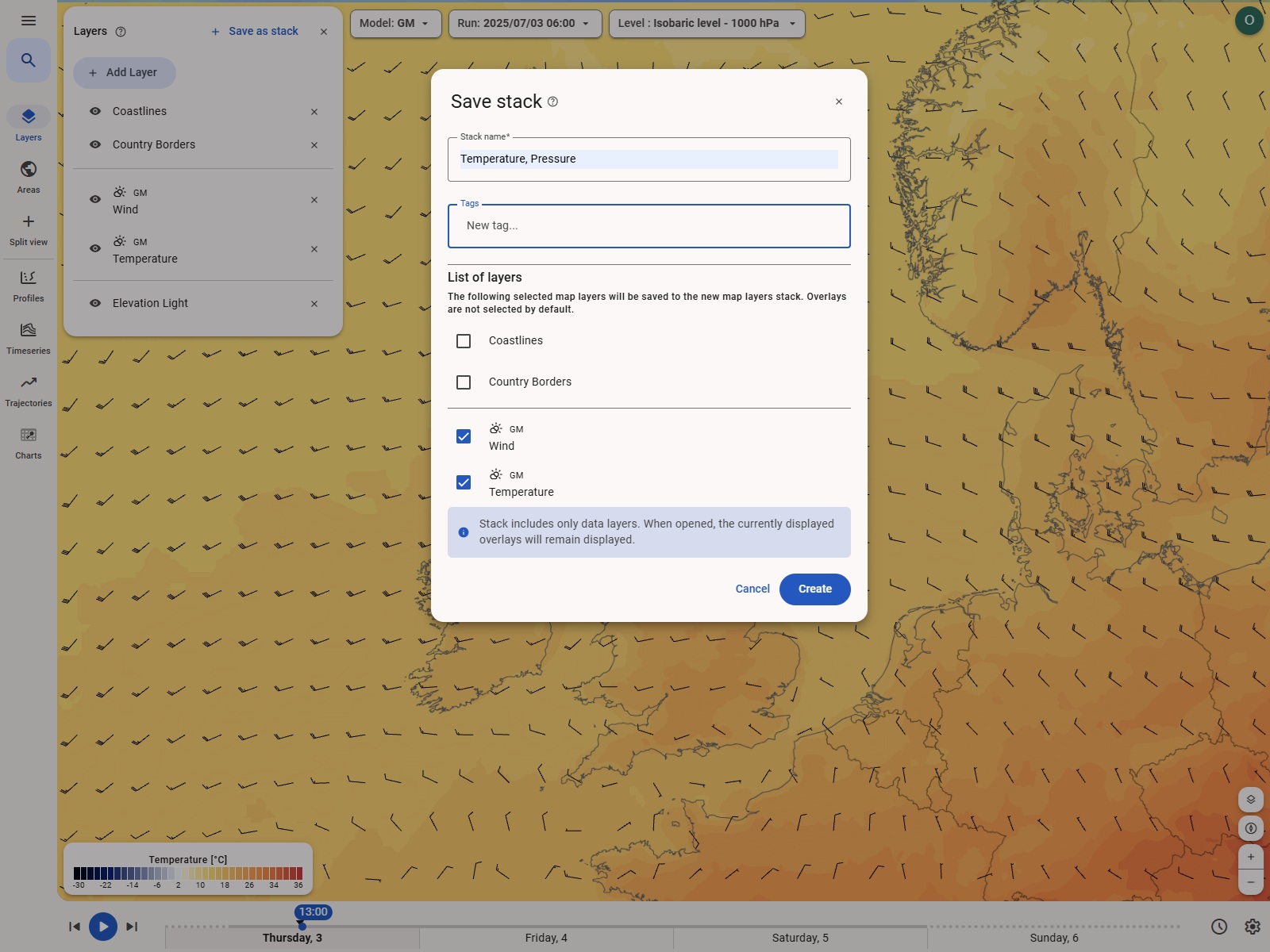Open the Trajectories sidebar tool
Screen dimensions: 1270x952
pyautogui.click(x=29, y=390)
